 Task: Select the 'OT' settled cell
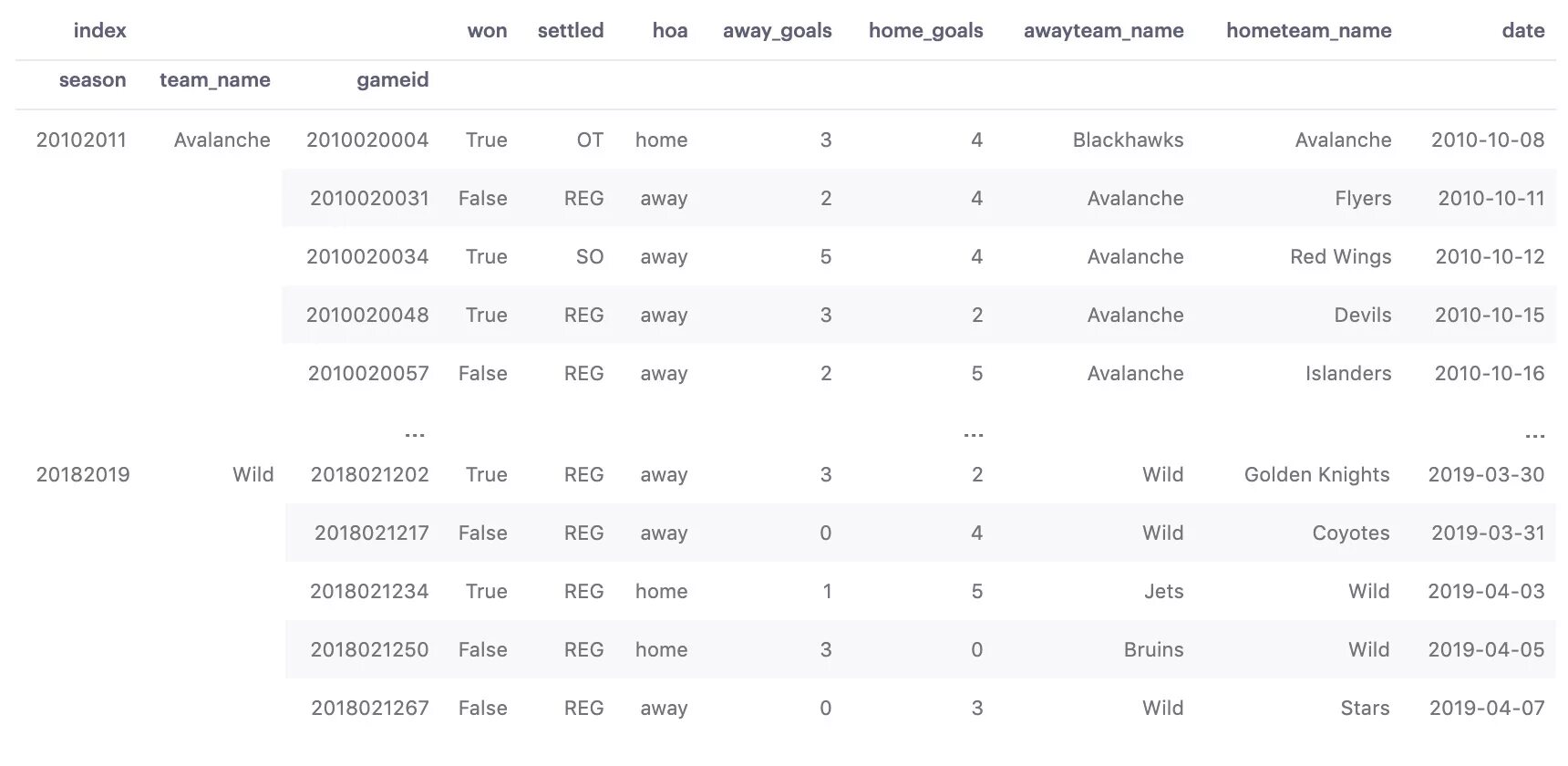click(x=590, y=140)
